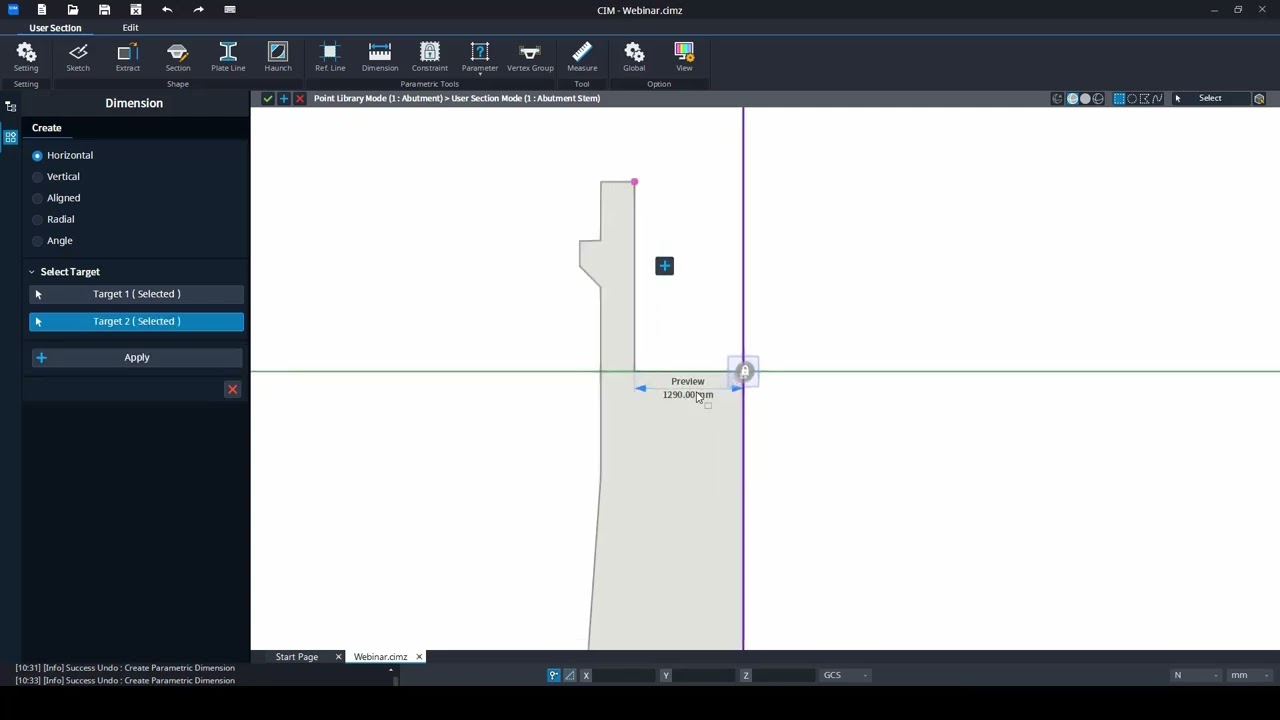Click the Undo arrow in title bar
Viewport: 1280px width, 720px height.
[167, 10]
